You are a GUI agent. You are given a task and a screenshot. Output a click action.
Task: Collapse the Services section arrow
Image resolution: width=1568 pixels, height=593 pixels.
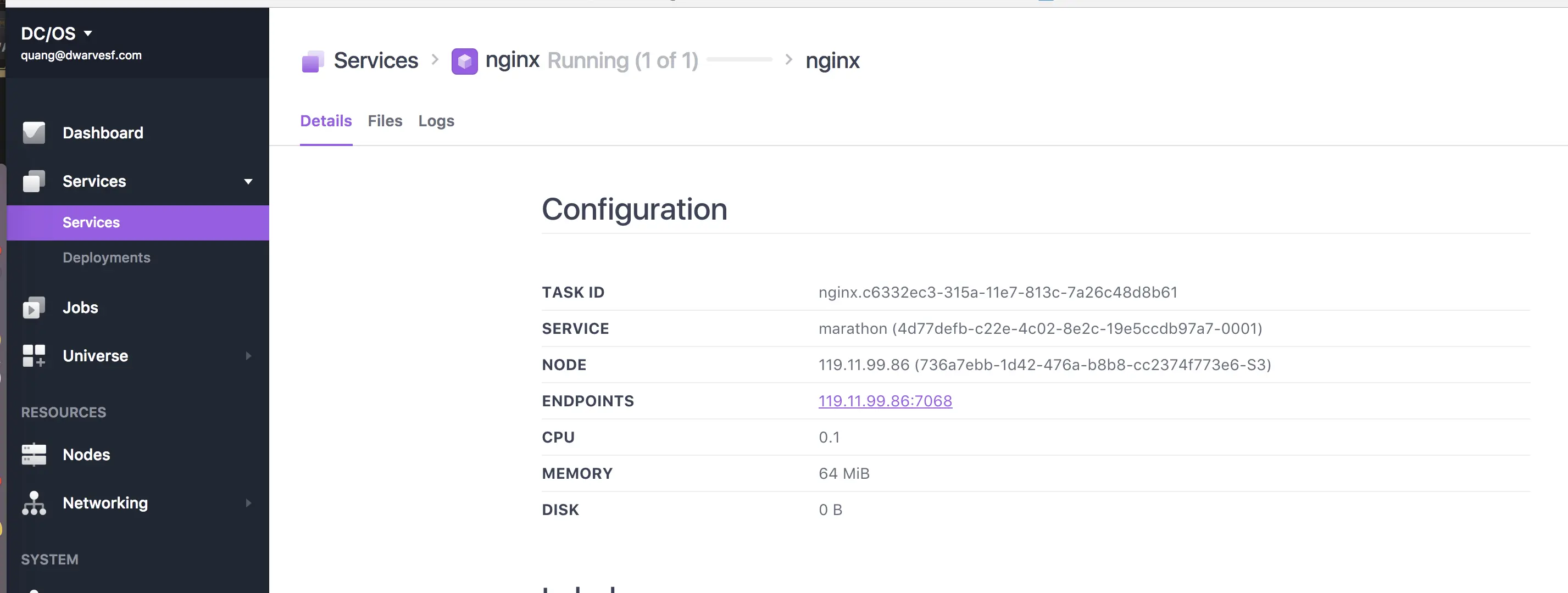[x=248, y=181]
